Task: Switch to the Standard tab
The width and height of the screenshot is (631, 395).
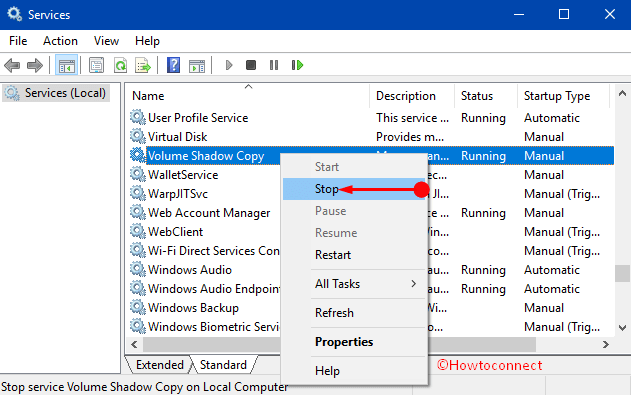Action: click(223, 365)
